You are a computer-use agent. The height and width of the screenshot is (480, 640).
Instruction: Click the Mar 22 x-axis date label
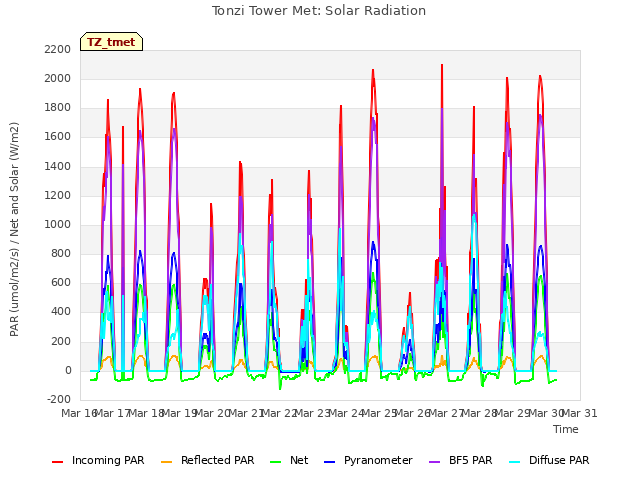click(x=279, y=413)
